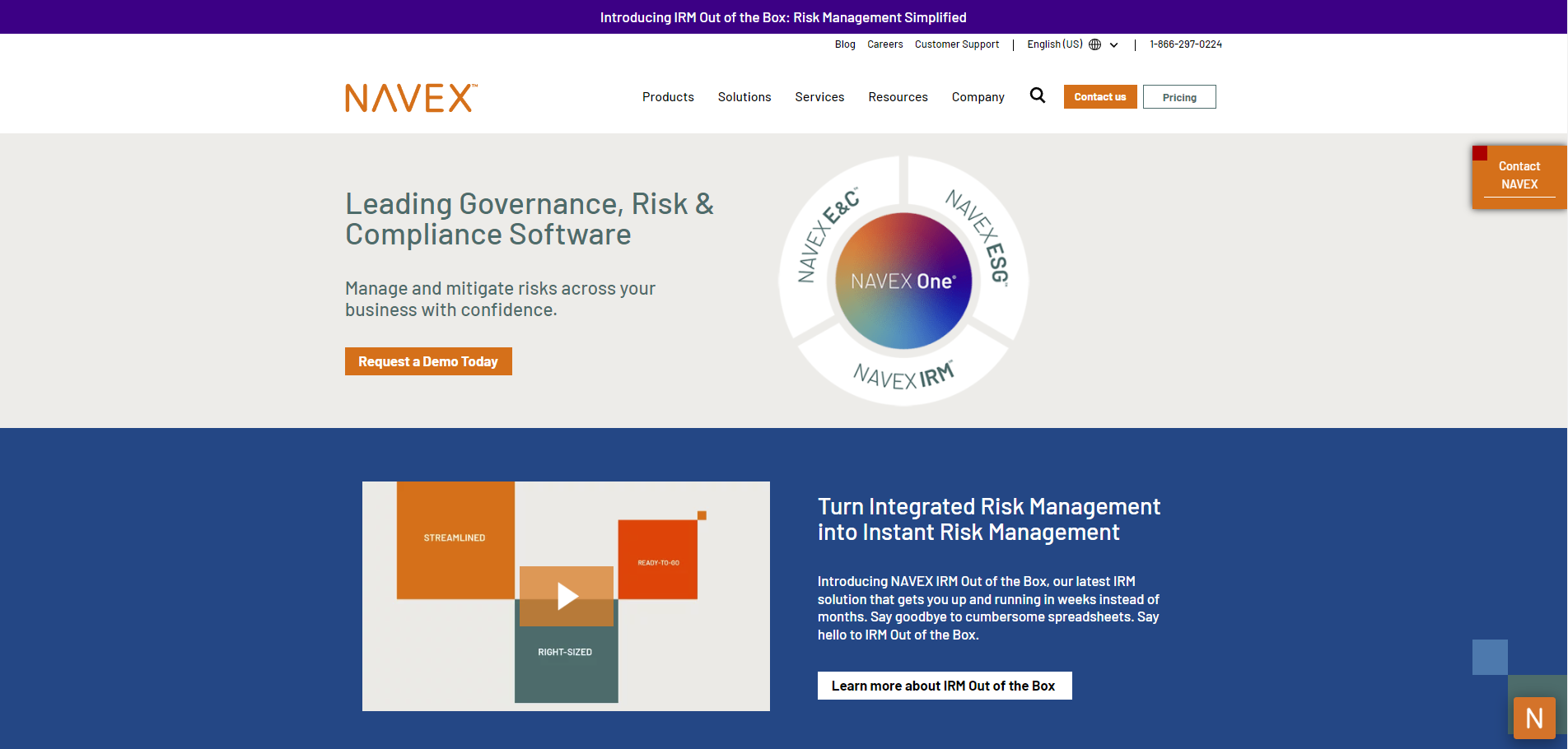Click the NAVEX One center circle
The height and width of the screenshot is (749, 1568).
(903, 280)
